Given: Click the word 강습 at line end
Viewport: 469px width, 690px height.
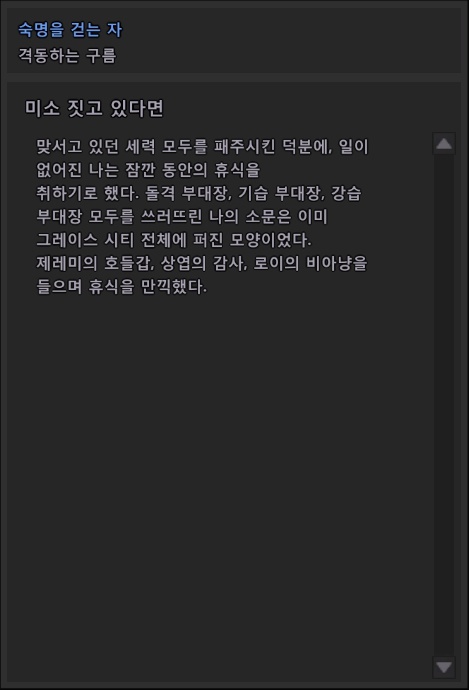Looking at the screenshot, I should pyautogui.click(x=346, y=193).
